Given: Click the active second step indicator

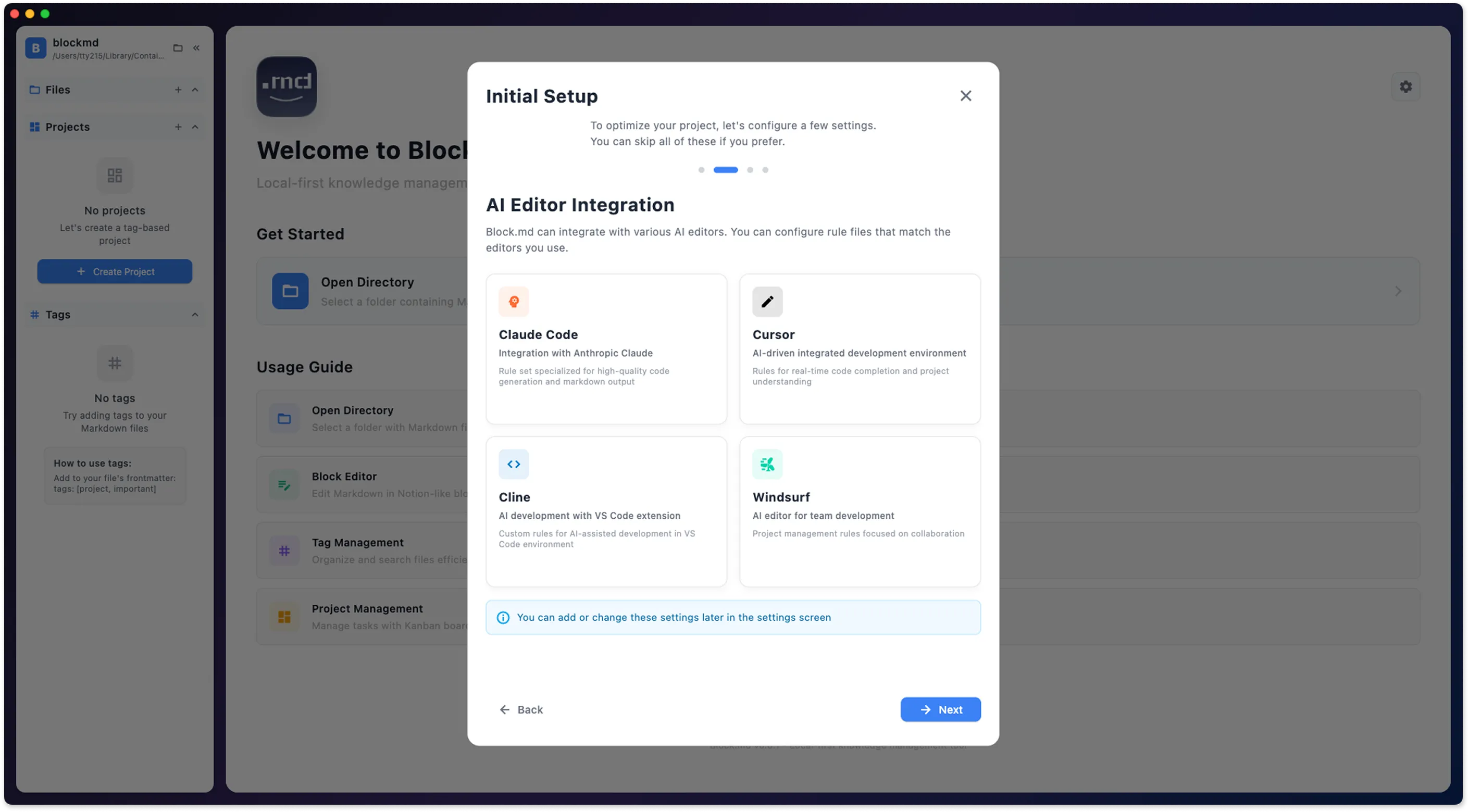Looking at the screenshot, I should click(x=725, y=169).
